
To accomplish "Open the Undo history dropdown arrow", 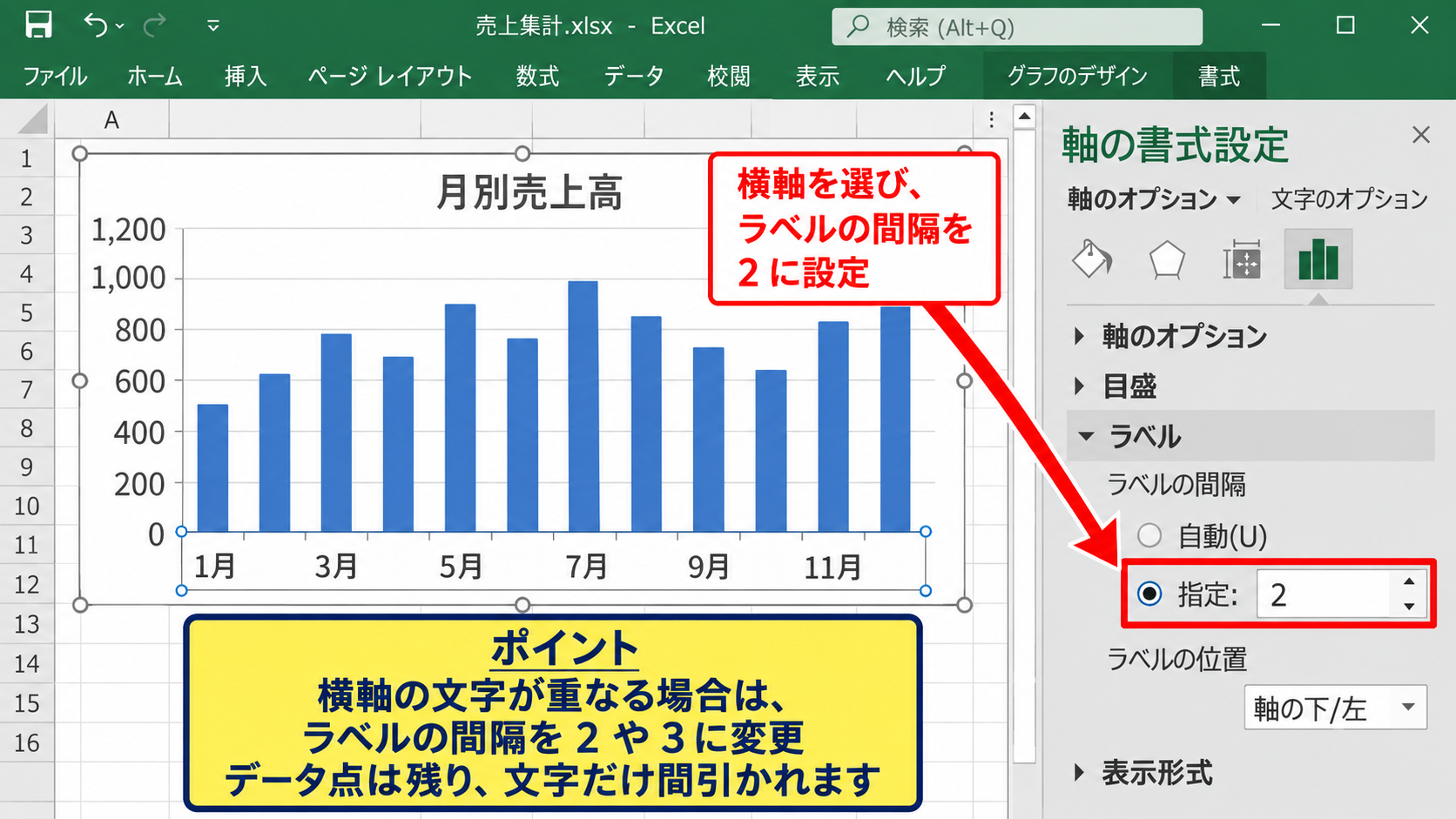I will pos(120,26).
